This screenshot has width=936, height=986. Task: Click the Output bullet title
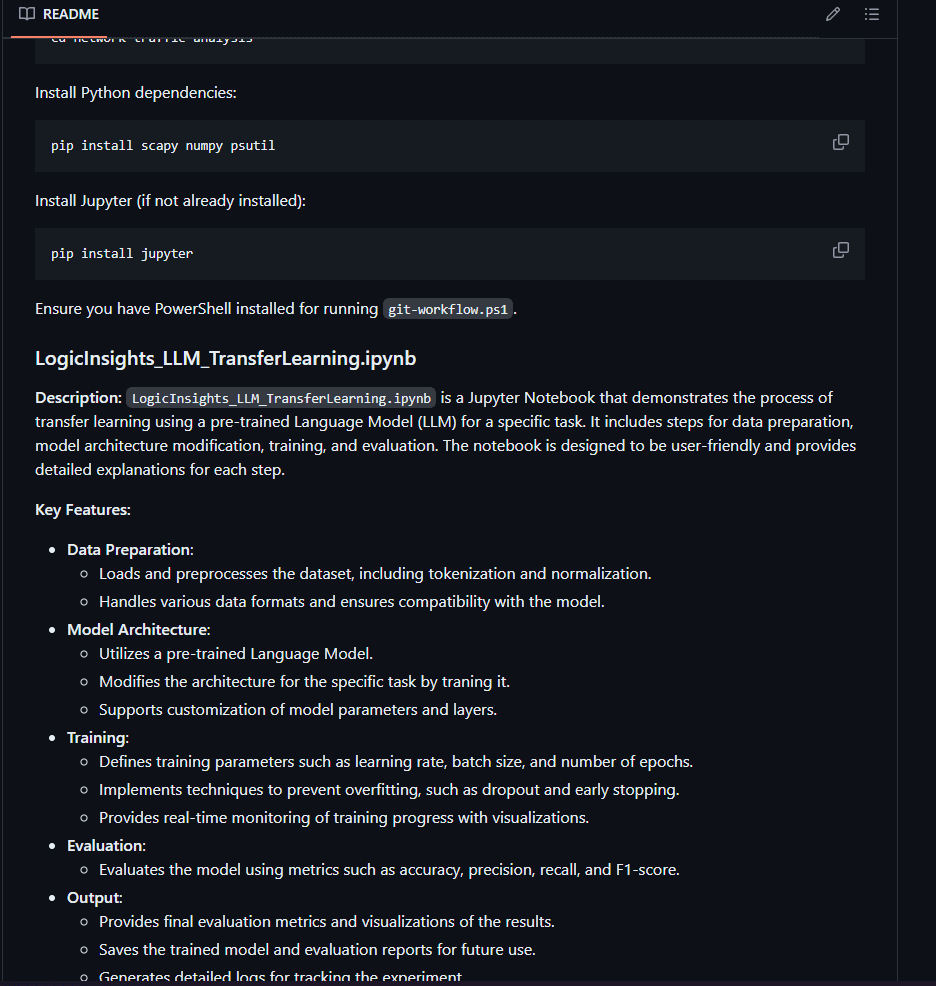pyautogui.click(x=95, y=898)
